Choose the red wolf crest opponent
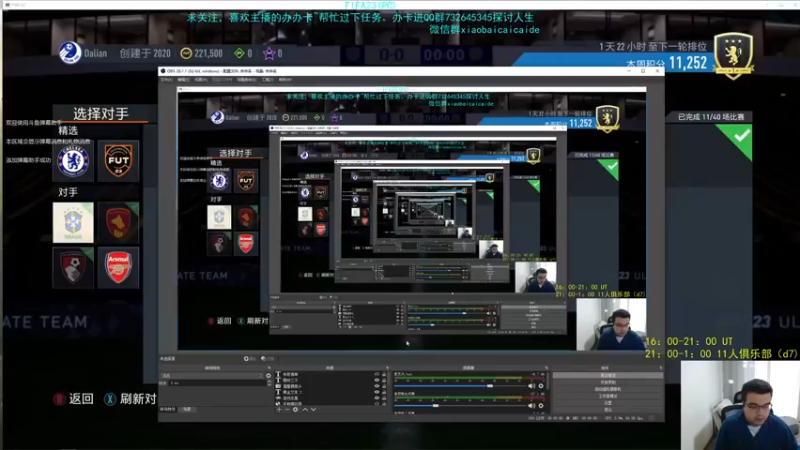Screen dimensions: 800x450 coord(118,223)
